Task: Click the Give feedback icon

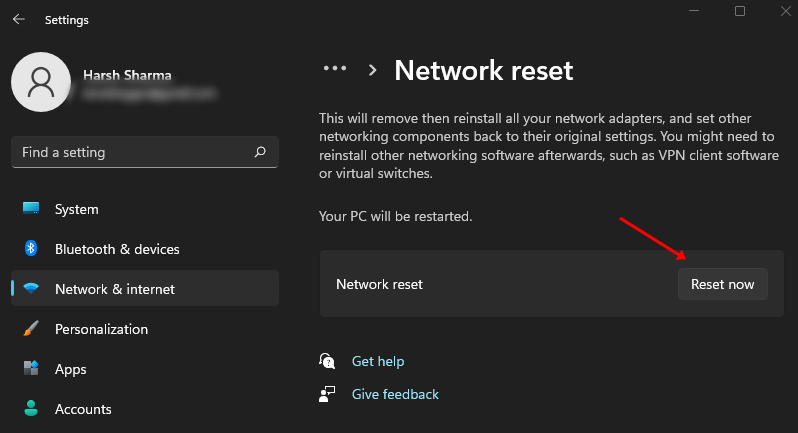Action: pos(327,394)
